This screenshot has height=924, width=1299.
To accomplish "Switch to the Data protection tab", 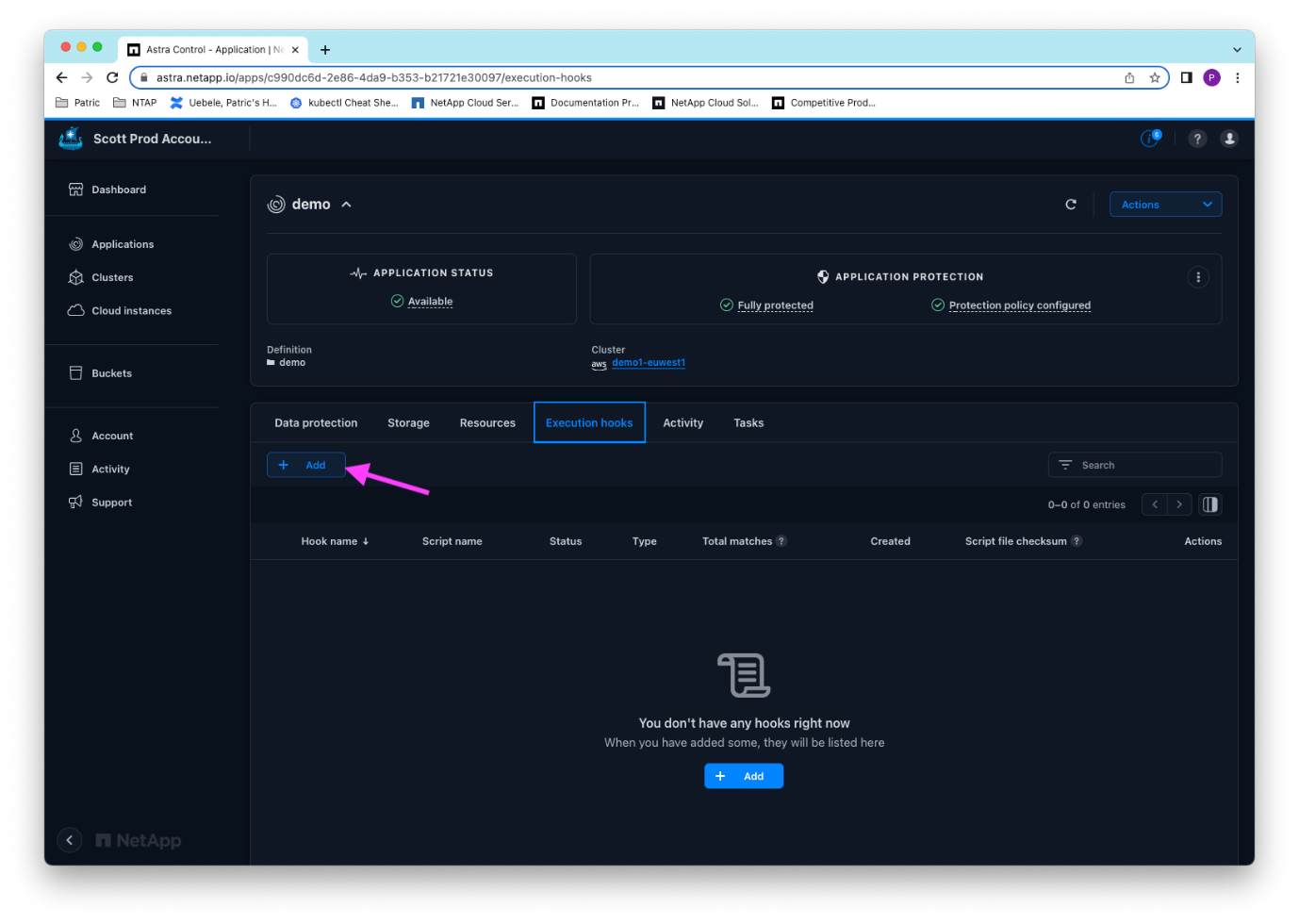I will (x=316, y=423).
